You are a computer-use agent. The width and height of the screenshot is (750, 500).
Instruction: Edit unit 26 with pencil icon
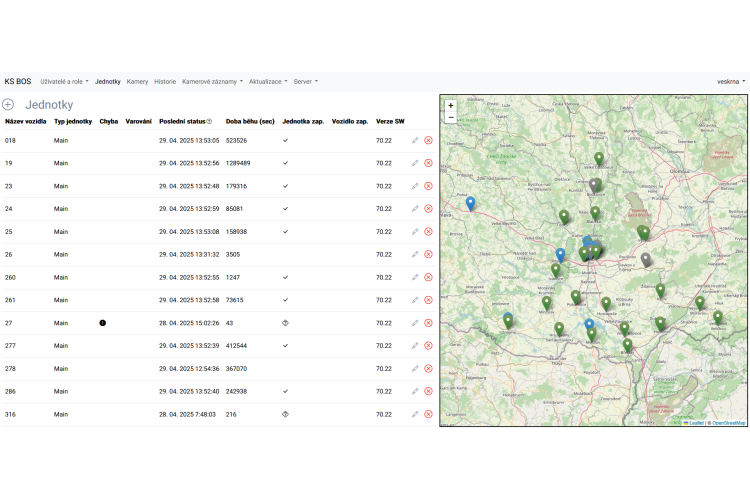coord(415,255)
